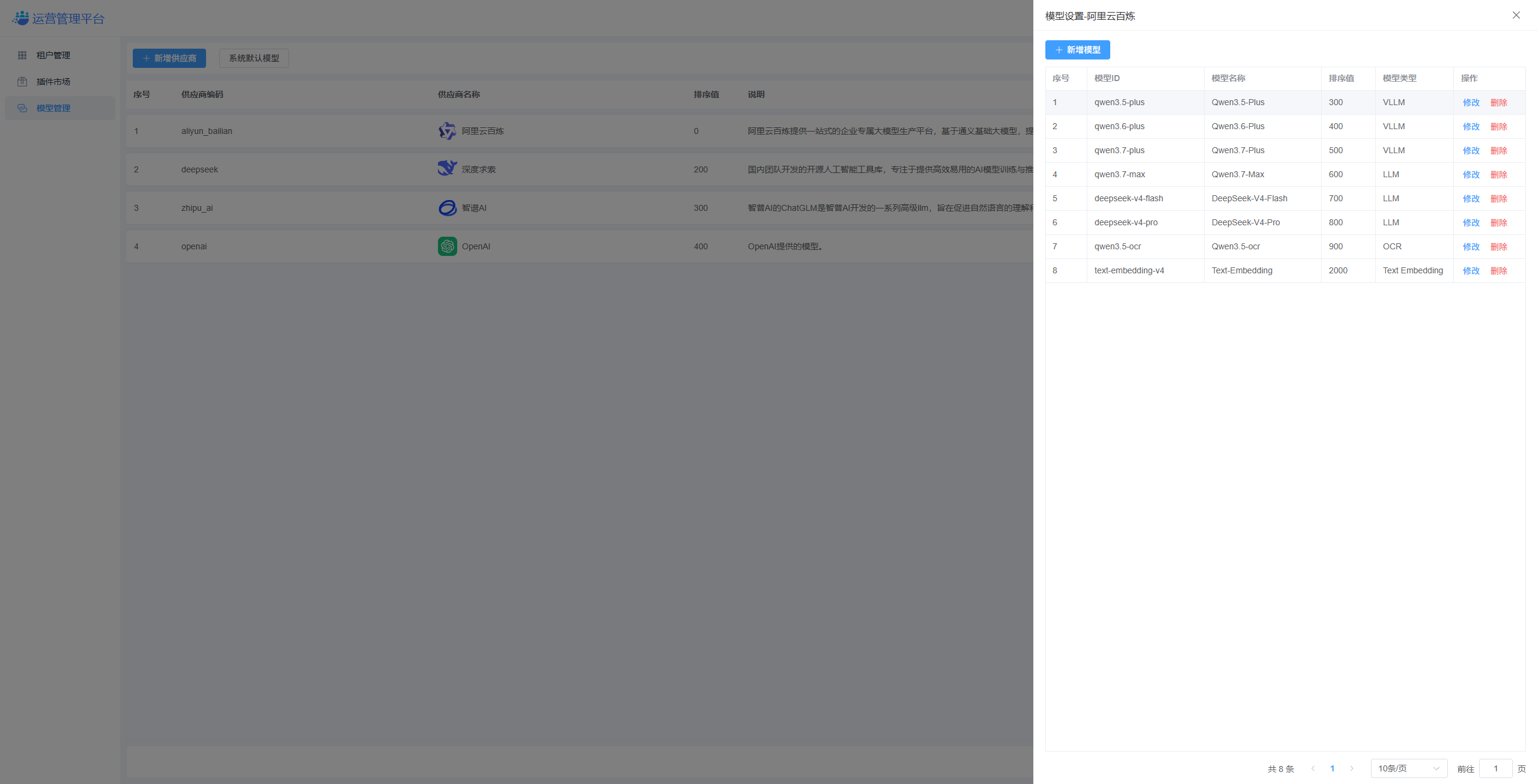Click the 阿里云百炼 supplier logo
This screenshot has width=1538, height=784.
pyautogui.click(x=447, y=131)
